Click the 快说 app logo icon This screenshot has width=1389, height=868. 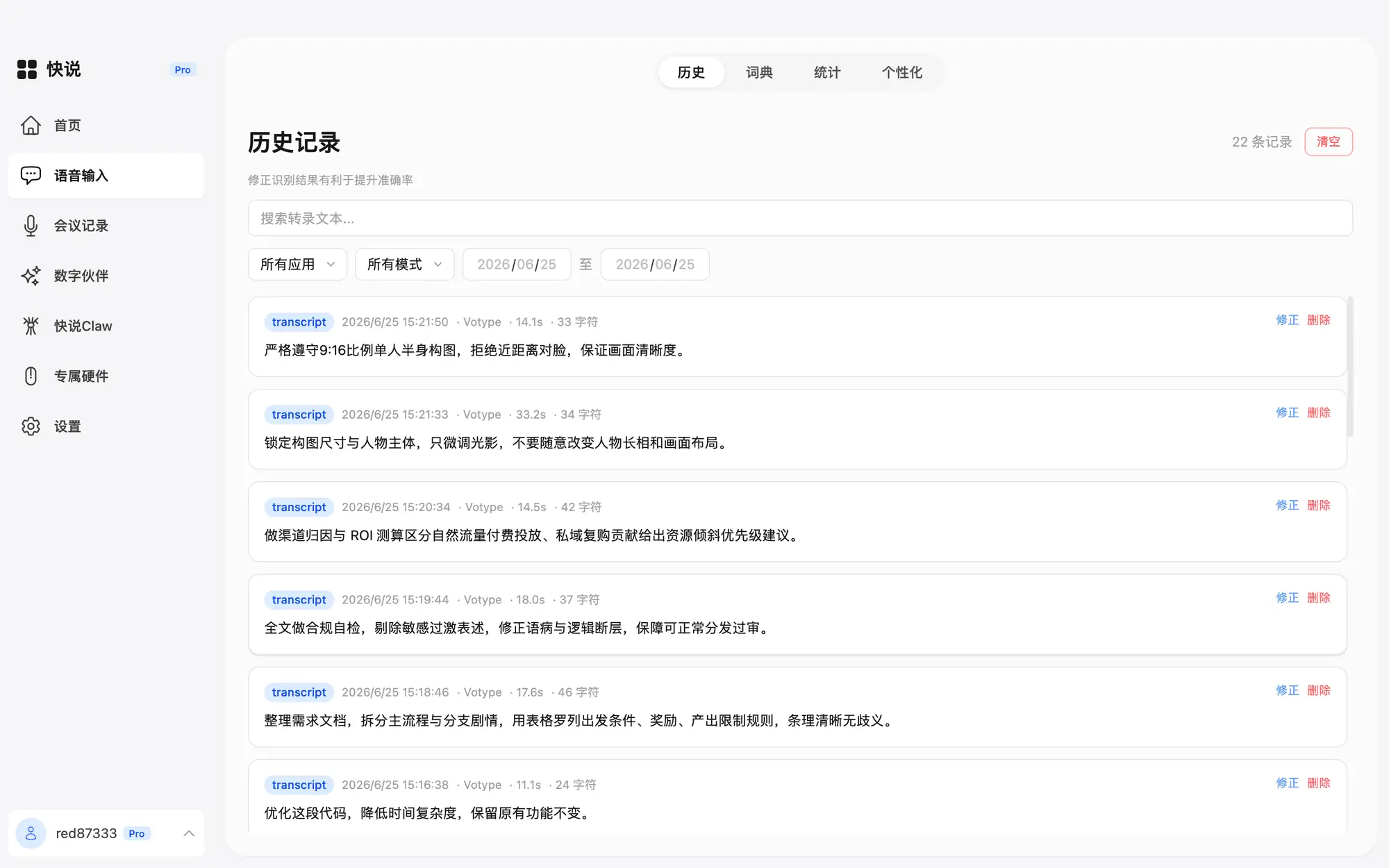[x=27, y=69]
